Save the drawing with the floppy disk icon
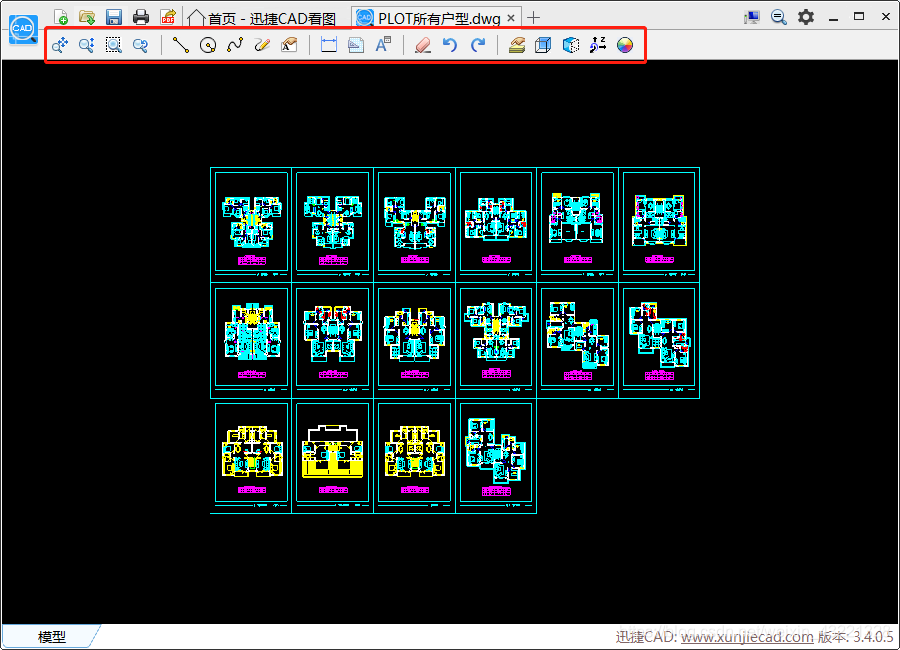 [114, 17]
